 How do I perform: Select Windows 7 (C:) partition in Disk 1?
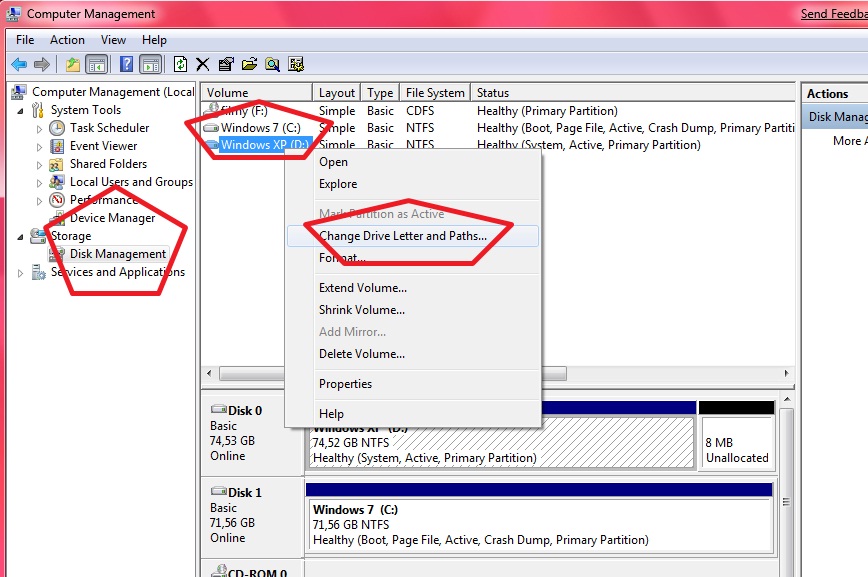[x=539, y=525]
